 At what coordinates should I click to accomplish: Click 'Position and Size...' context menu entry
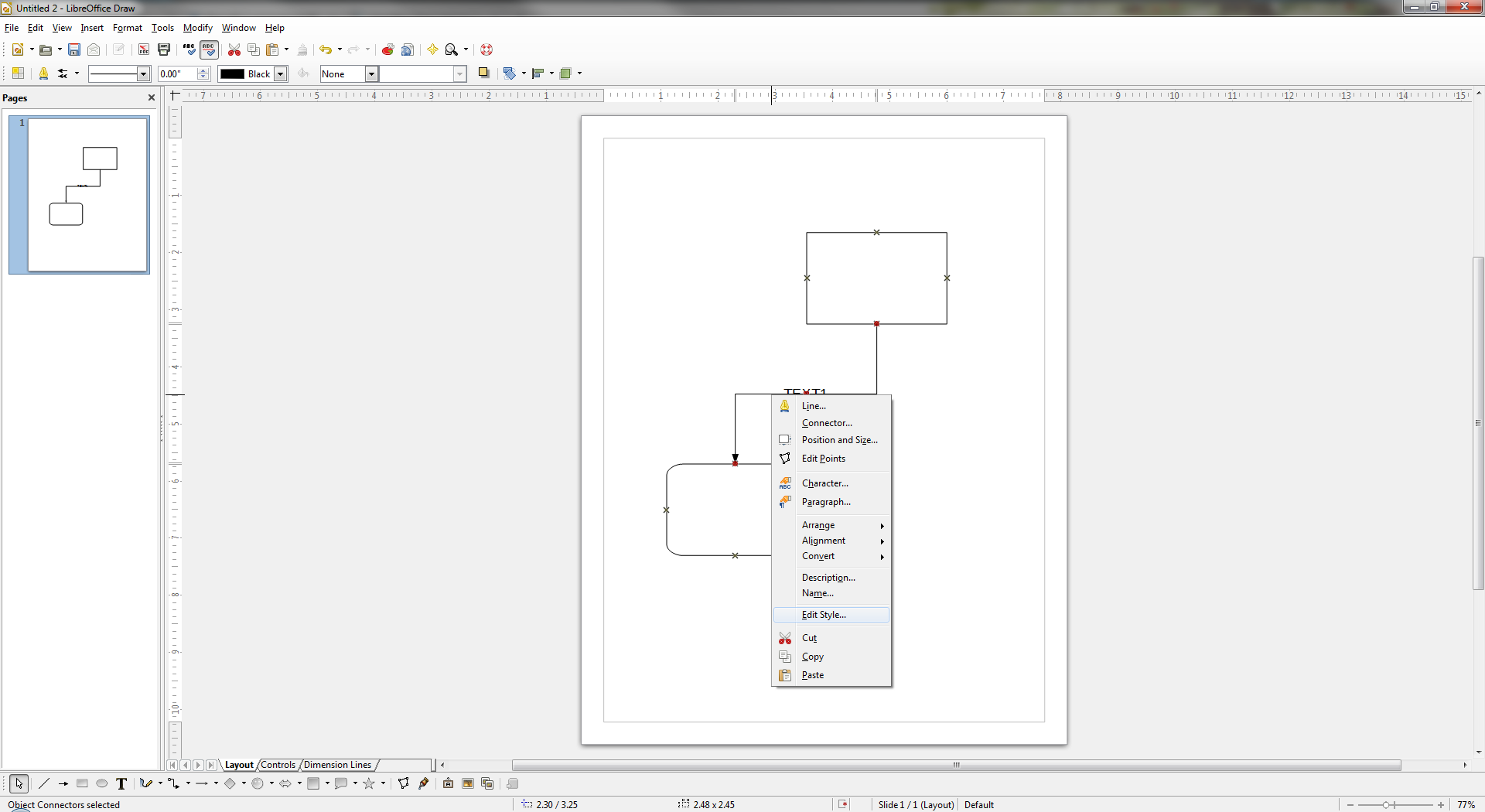click(839, 440)
